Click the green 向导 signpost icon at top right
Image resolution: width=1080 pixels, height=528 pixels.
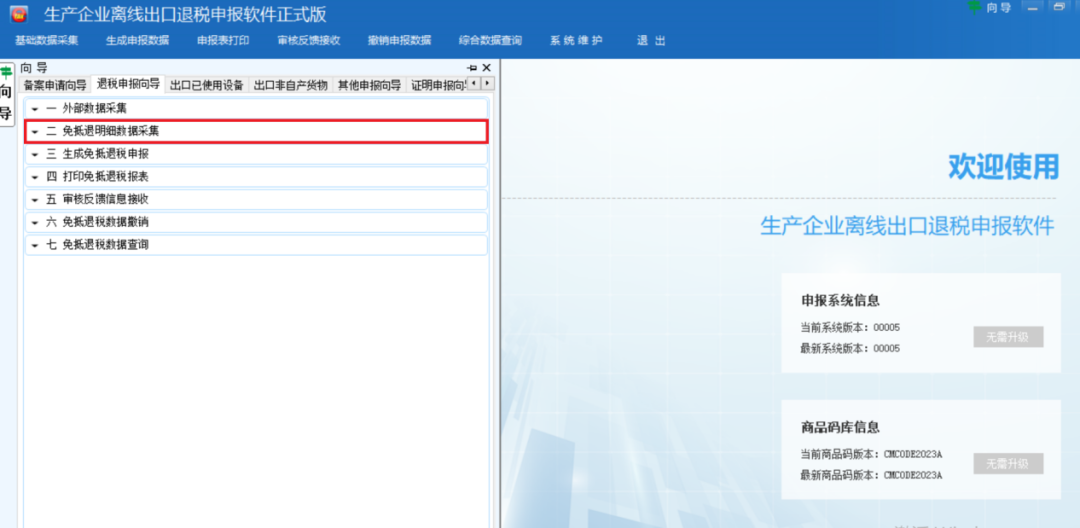[975, 7]
